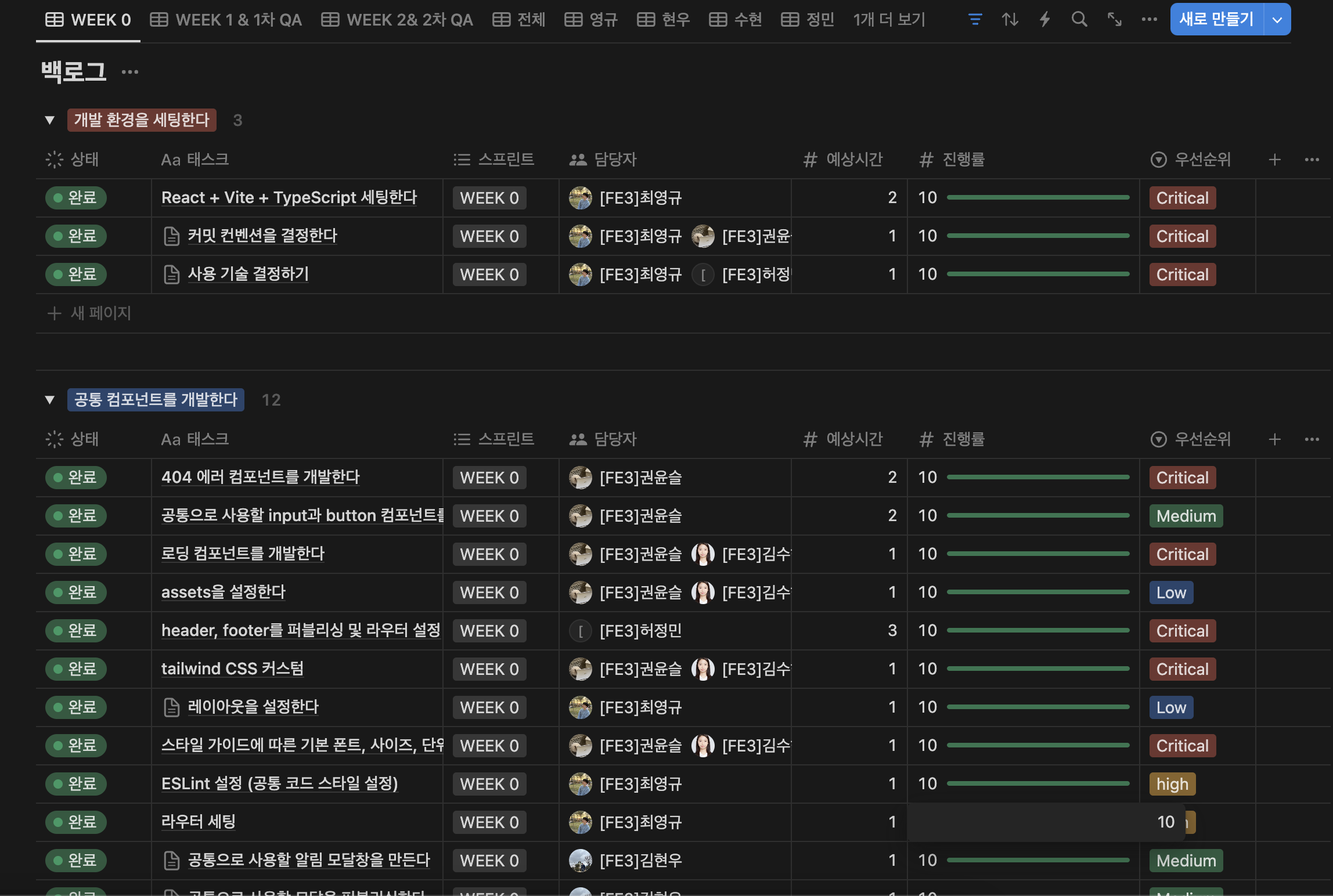This screenshot has width=1333, height=896.
Task: Open the React + Vite + TypeScript 세팅한다 task
Action: point(289,198)
